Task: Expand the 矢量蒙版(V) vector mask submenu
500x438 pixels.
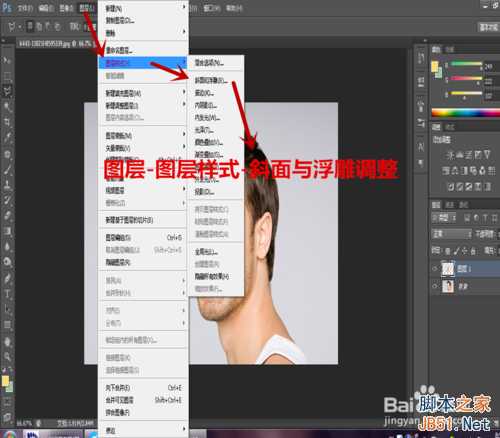Action: point(143,148)
